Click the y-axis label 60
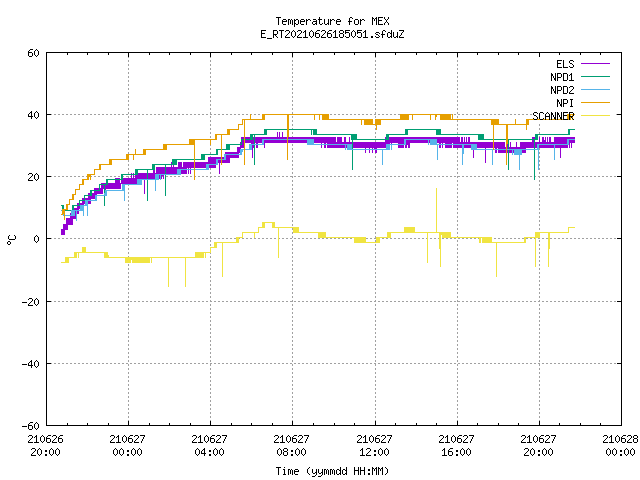 [x=33, y=53]
